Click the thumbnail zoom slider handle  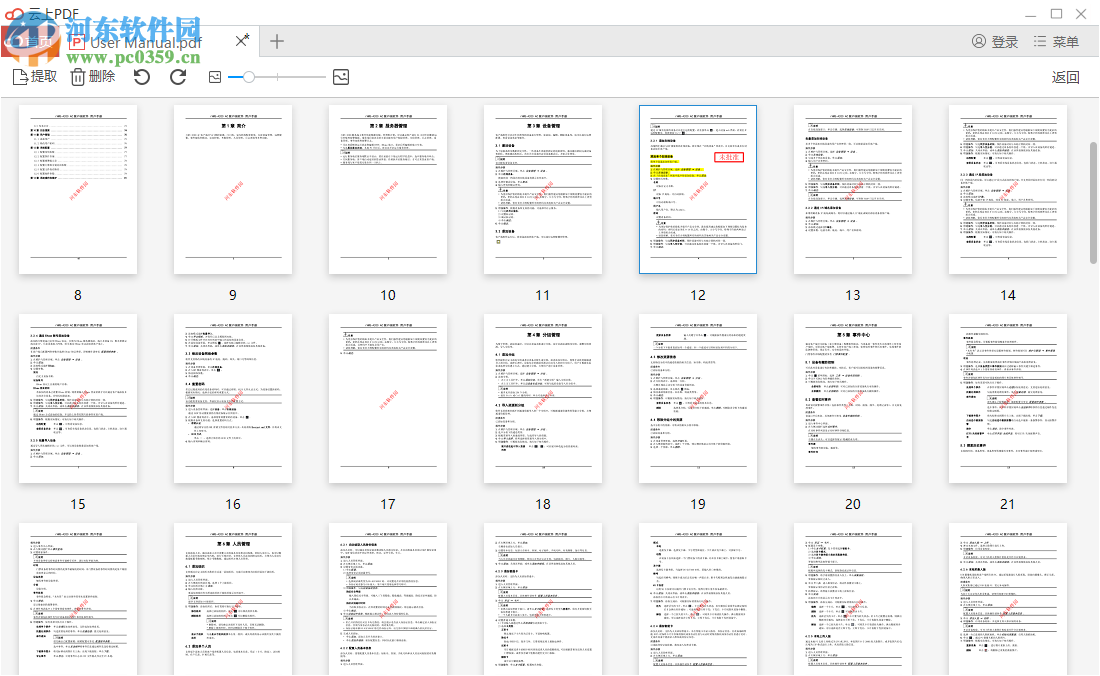[x=248, y=77]
